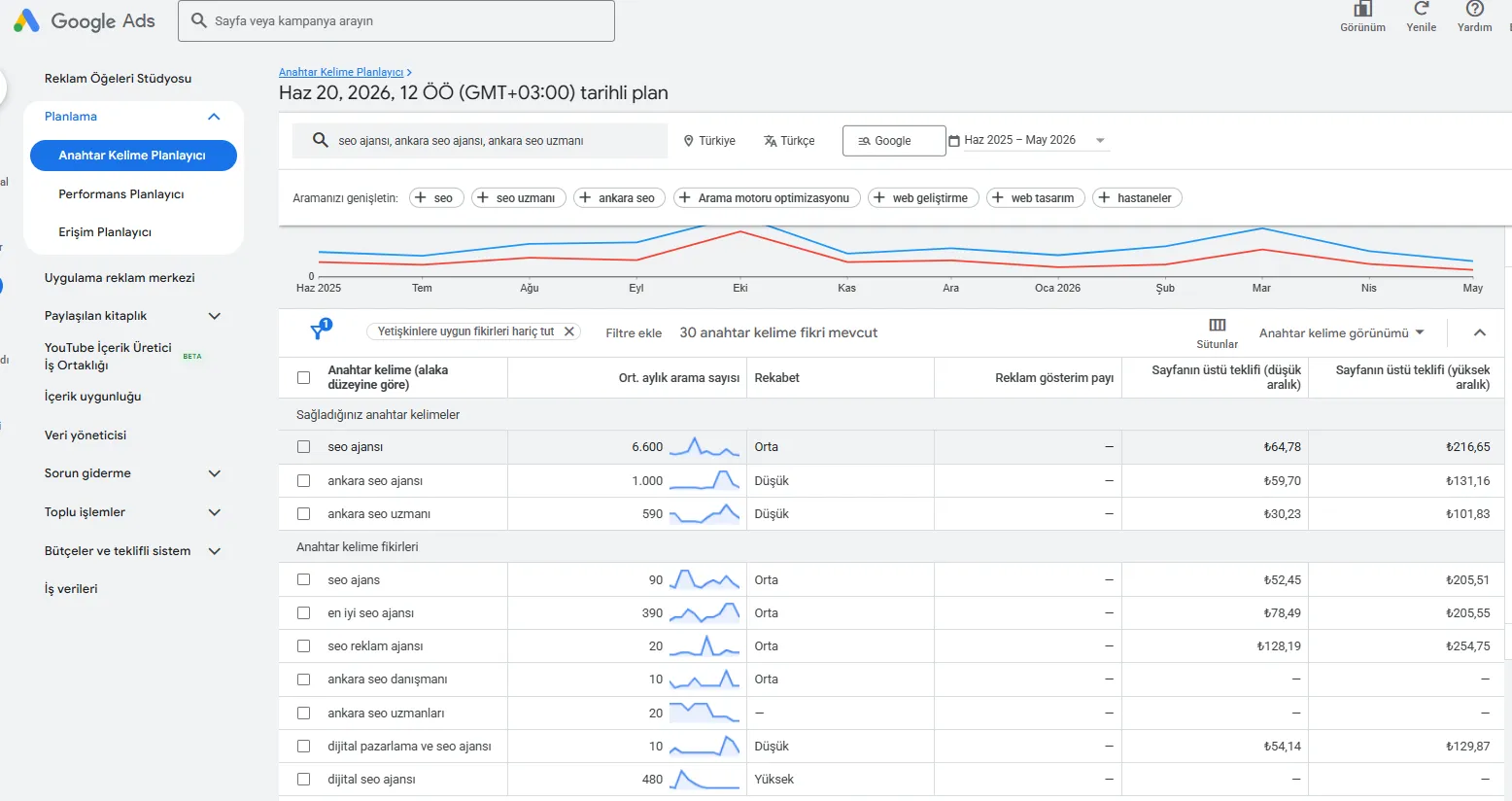
Task: Click the top search campaigns field
Action: tap(396, 20)
